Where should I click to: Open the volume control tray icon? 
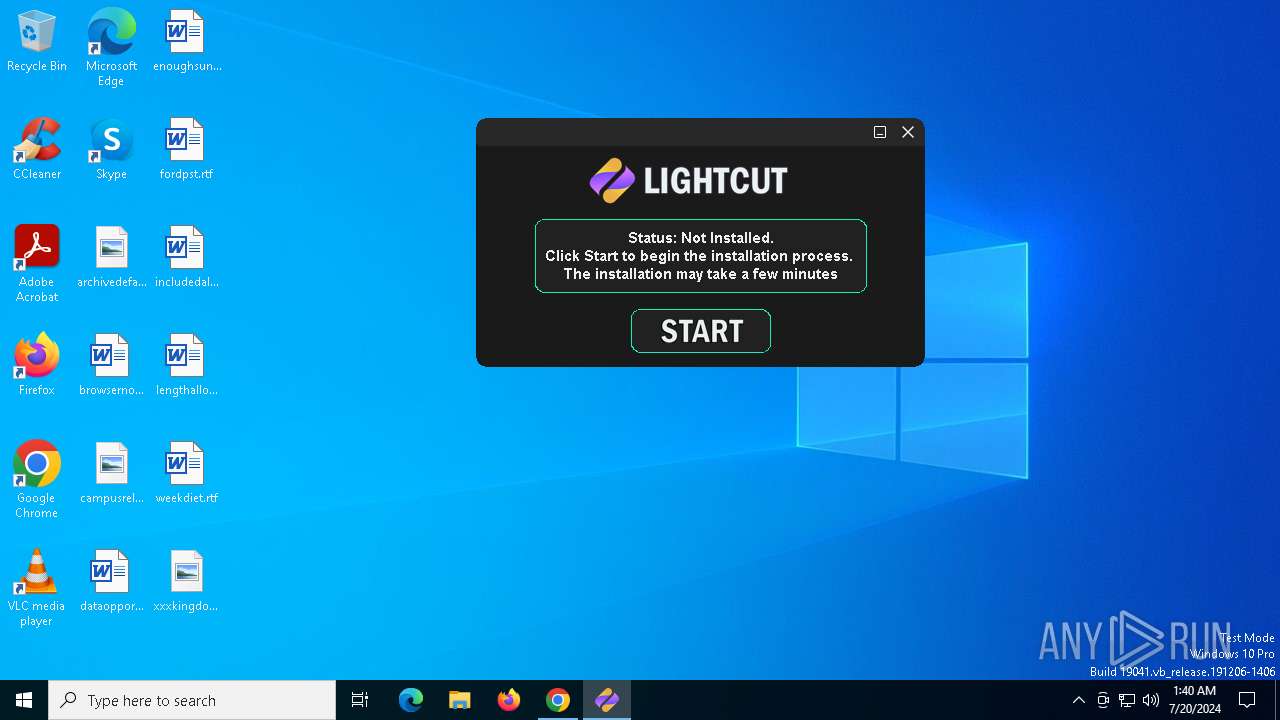pyautogui.click(x=1151, y=700)
